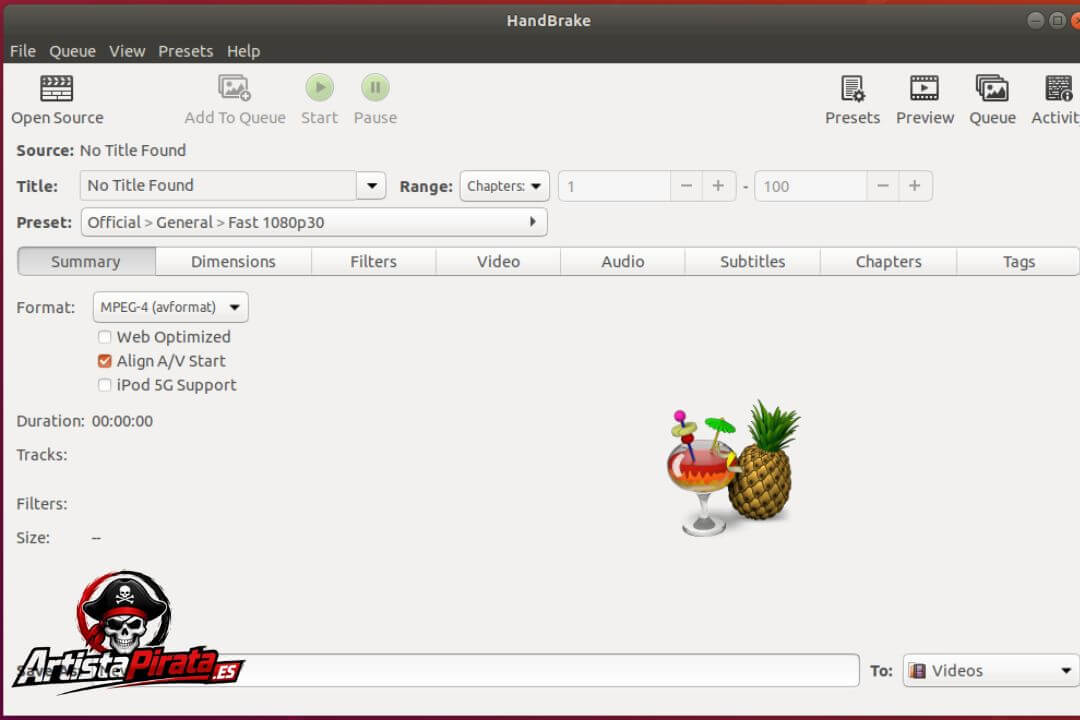
Task: Decrease the end chapter with minus button
Action: [x=883, y=186]
